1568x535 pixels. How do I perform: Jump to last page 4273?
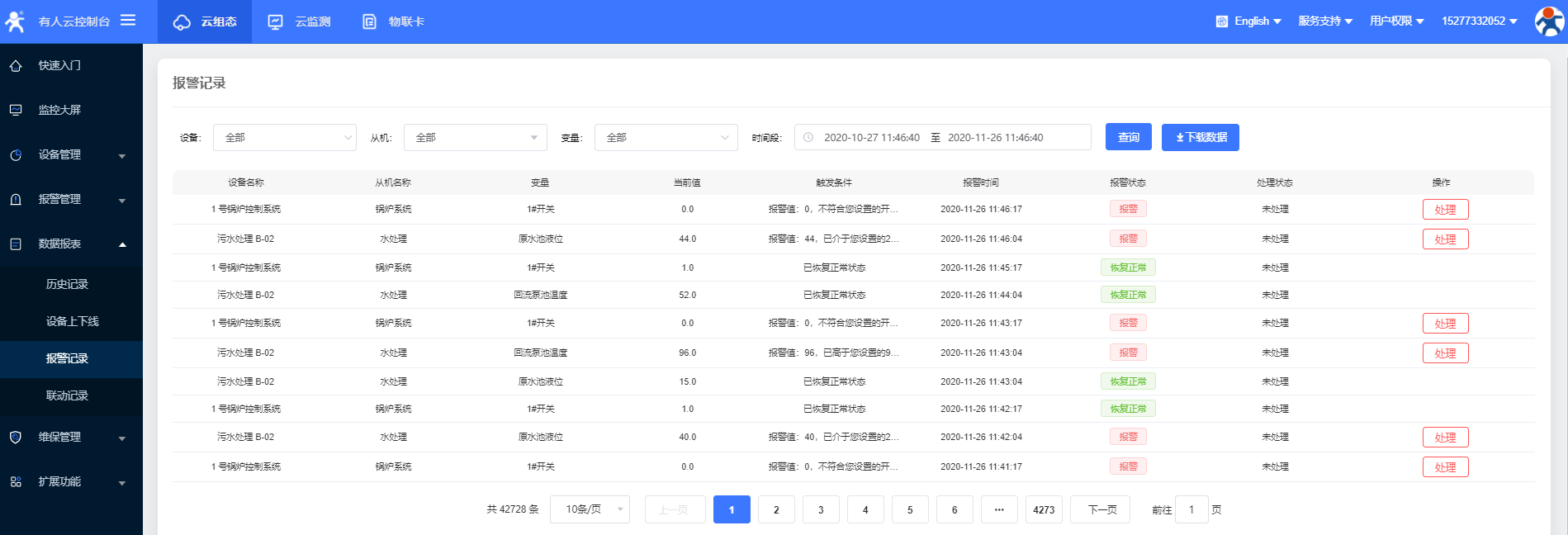pos(1044,509)
